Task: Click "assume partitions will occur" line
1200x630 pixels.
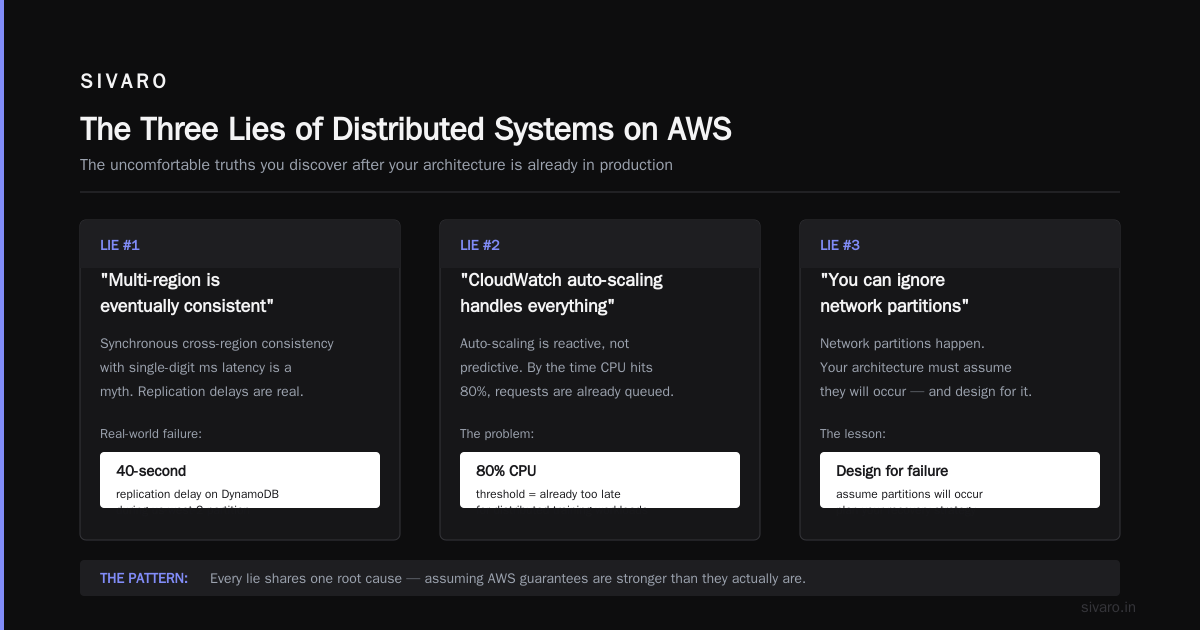Action: click(x=909, y=494)
